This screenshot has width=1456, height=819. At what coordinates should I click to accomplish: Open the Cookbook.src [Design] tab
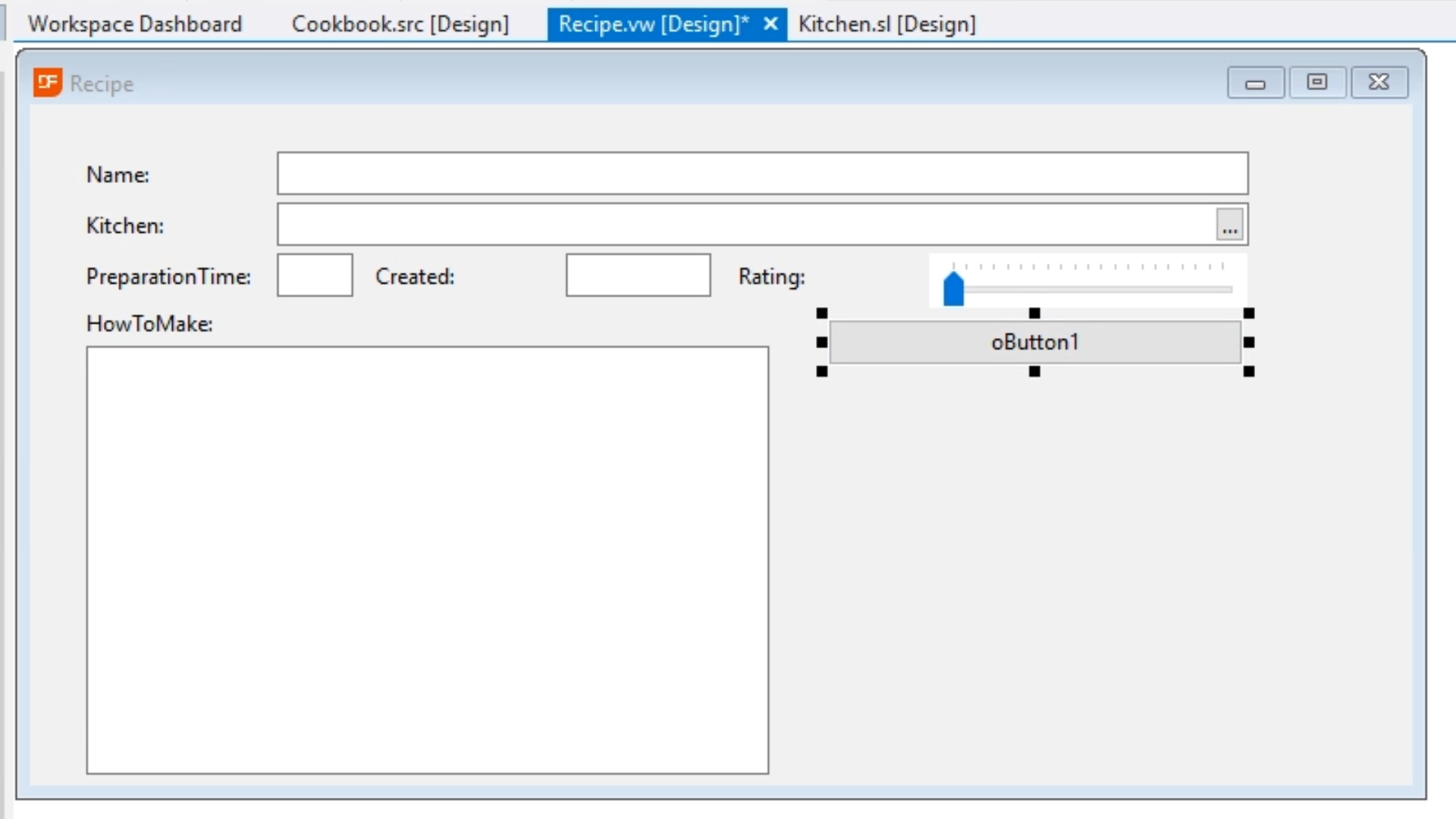coord(400,24)
